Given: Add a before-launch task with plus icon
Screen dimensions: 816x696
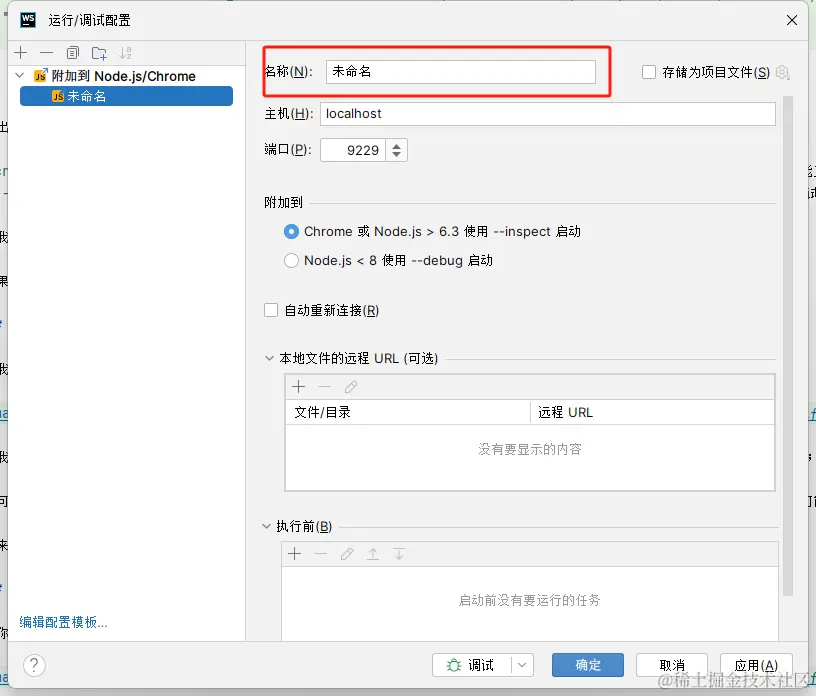Looking at the screenshot, I should [295, 554].
